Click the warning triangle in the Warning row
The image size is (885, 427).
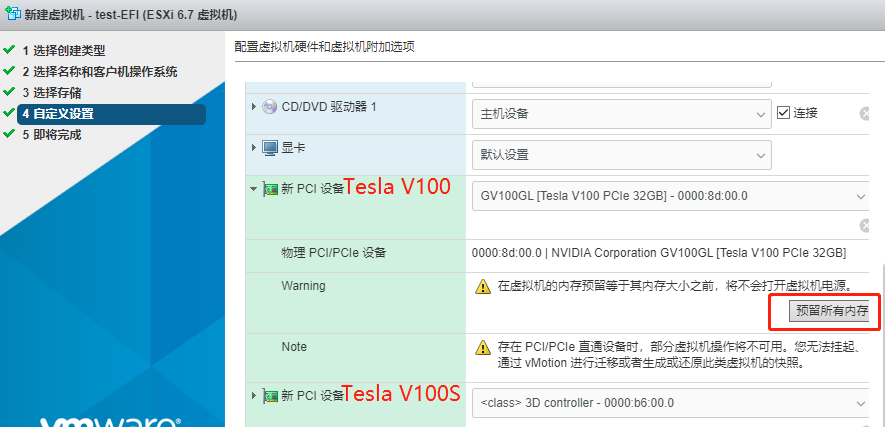(483, 287)
